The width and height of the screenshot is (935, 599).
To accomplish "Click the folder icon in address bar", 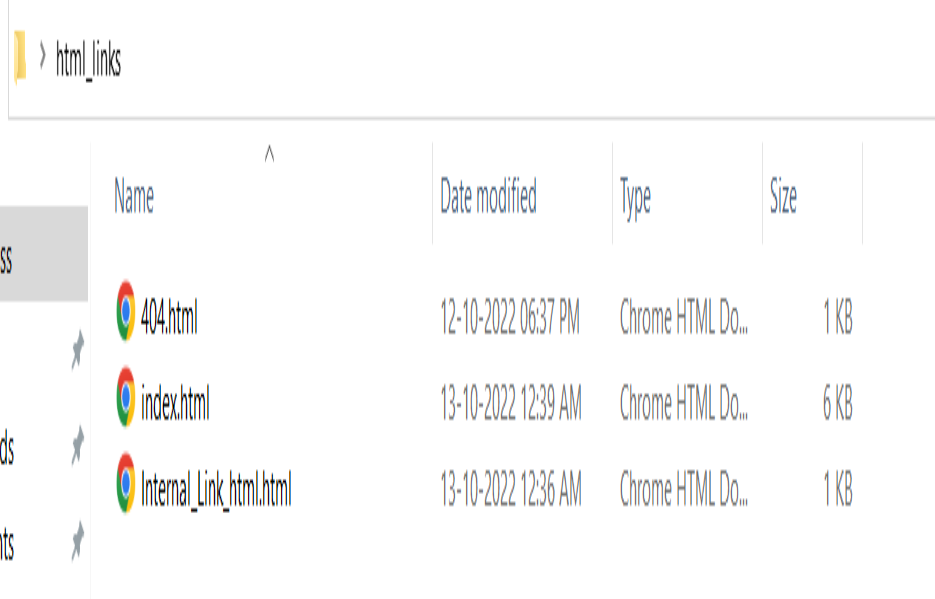I will coord(19,58).
